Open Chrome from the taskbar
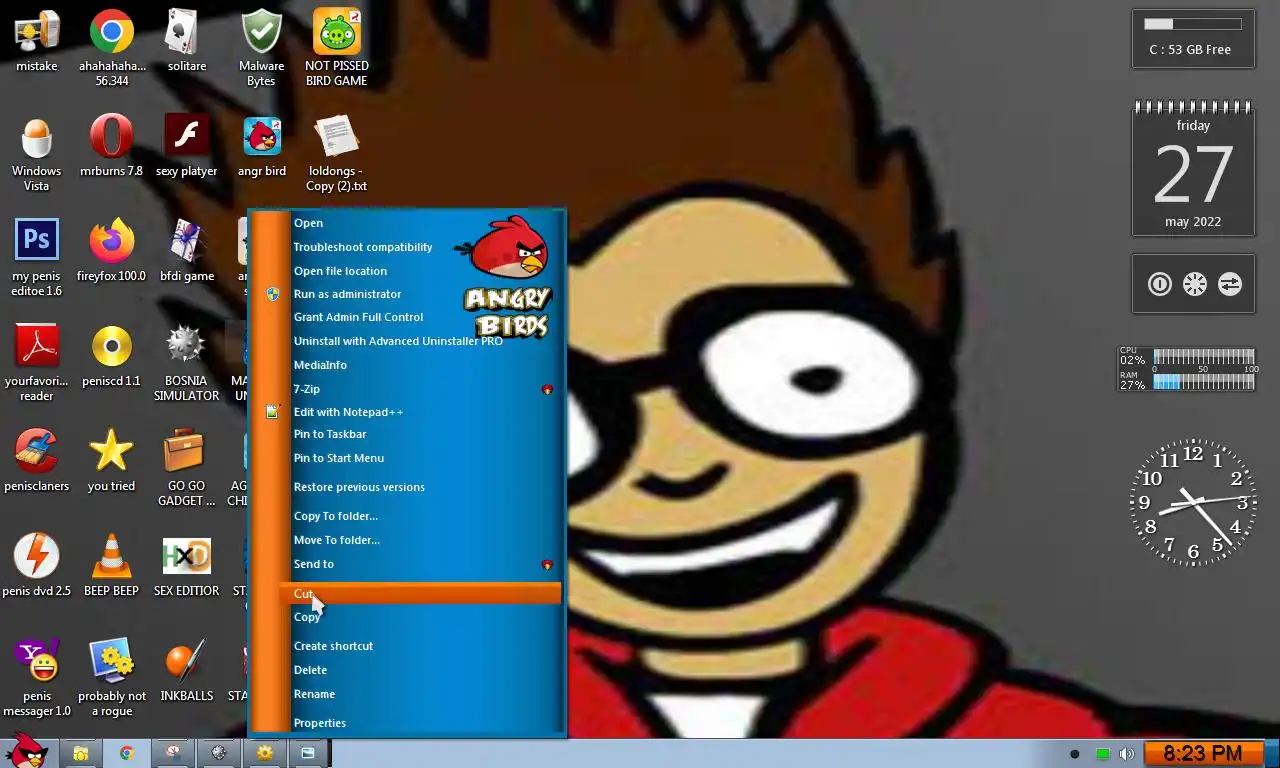Viewport: 1280px width, 768px height. (x=127, y=753)
